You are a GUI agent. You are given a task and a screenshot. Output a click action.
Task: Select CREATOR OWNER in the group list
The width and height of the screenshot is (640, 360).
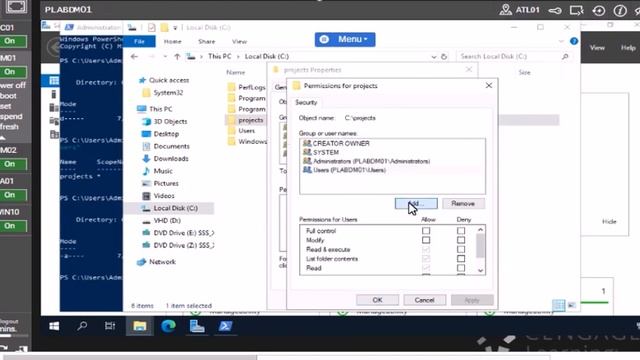point(336,143)
